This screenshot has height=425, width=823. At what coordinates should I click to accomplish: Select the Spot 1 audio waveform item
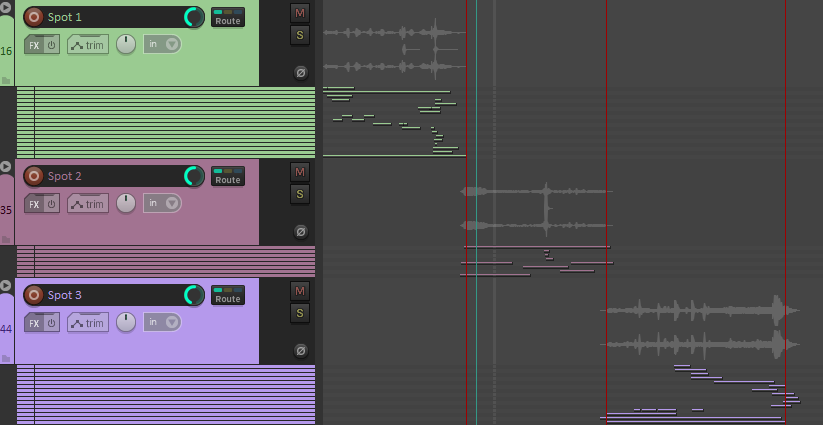(395, 50)
